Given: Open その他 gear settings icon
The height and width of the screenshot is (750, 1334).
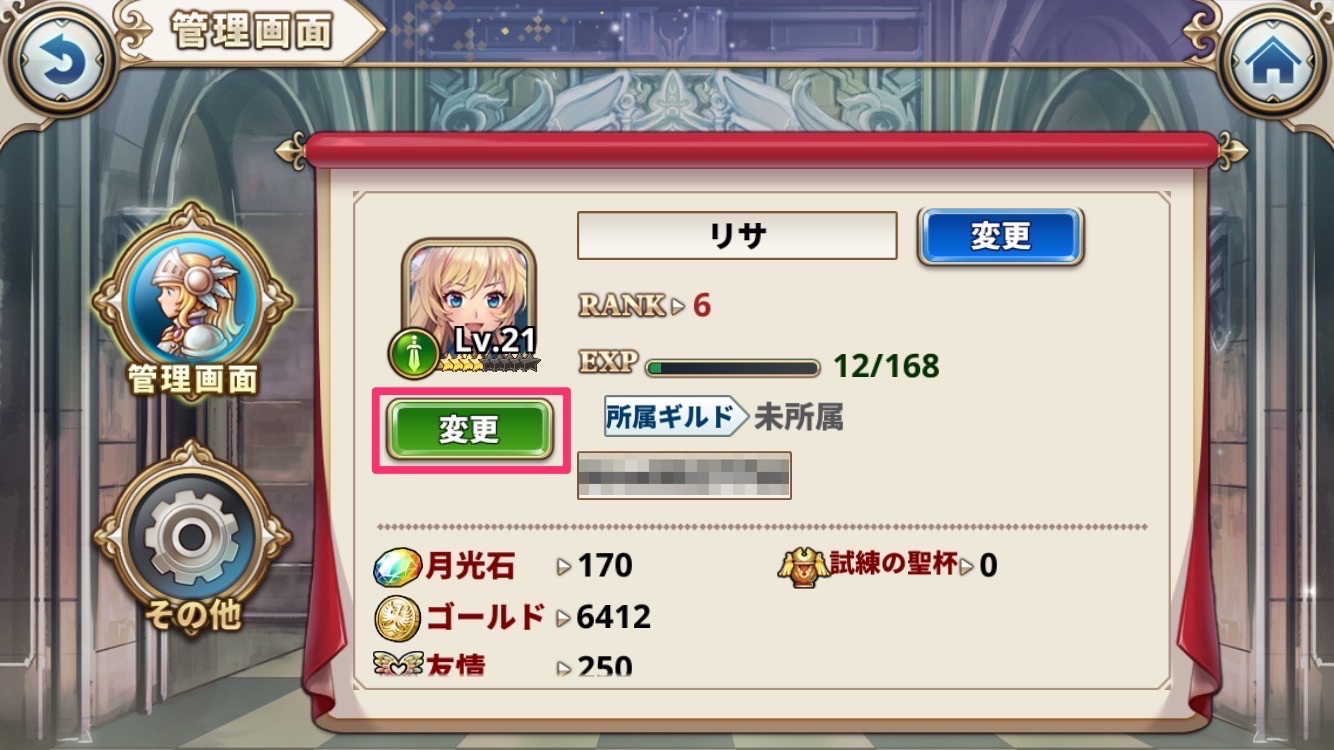Looking at the screenshot, I should click(191, 537).
